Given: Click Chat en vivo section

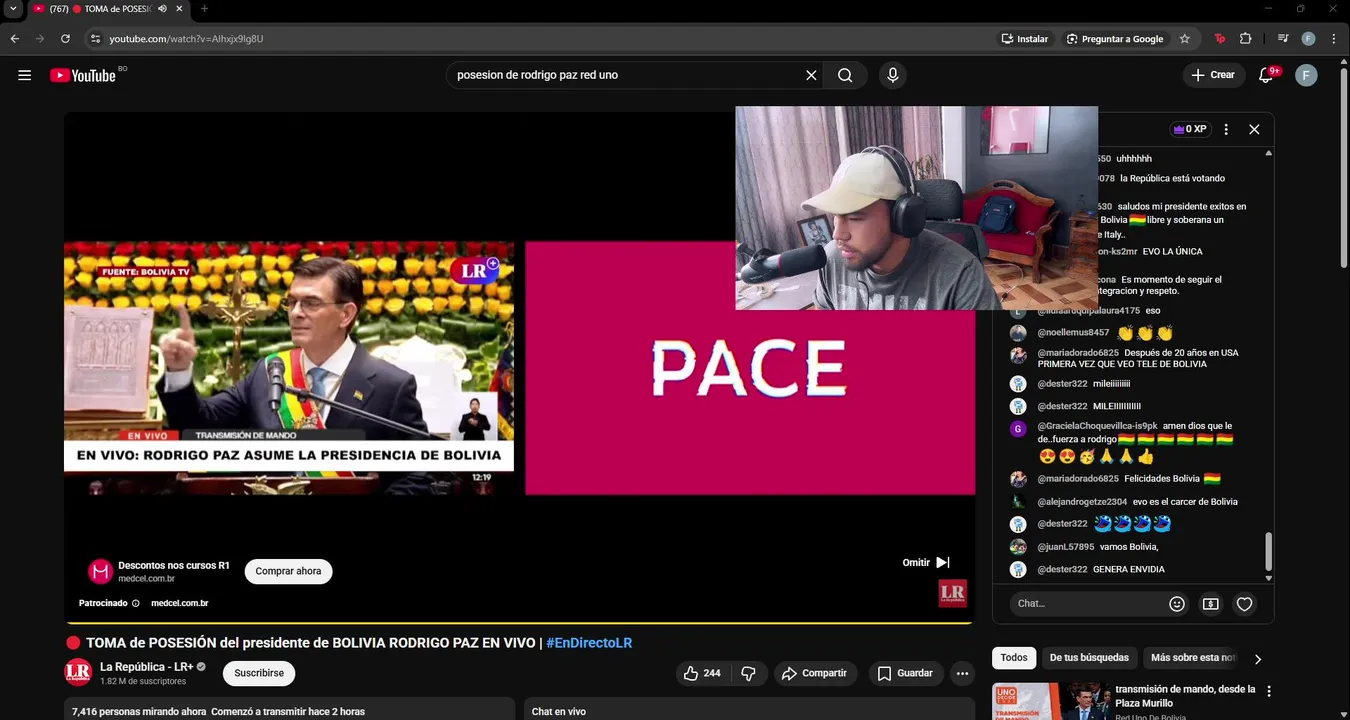Looking at the screenshot, I should coord(749,709).
